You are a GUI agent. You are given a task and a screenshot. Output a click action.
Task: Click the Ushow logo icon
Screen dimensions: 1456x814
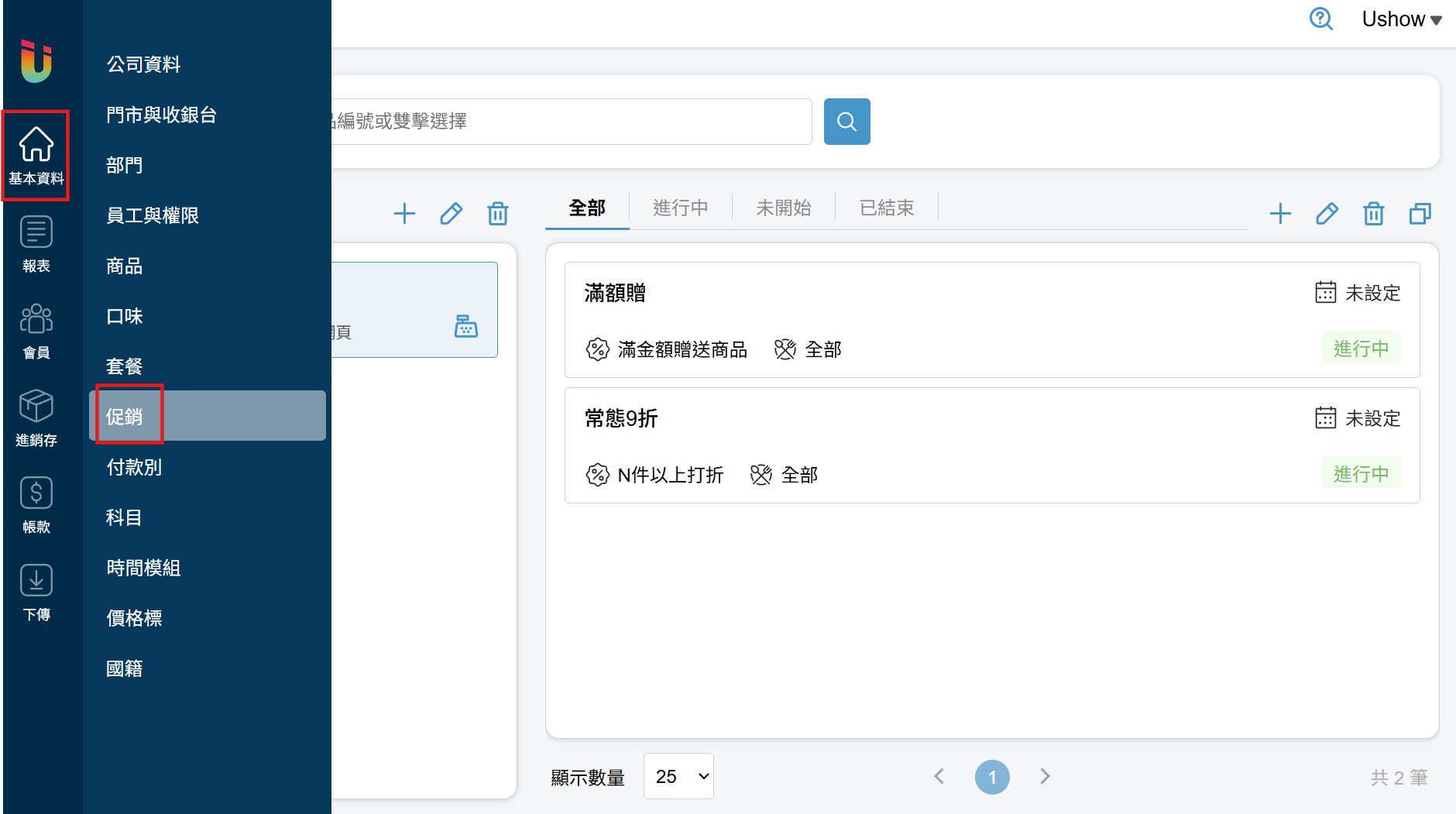pyautogui.click(x=36, y=61)
